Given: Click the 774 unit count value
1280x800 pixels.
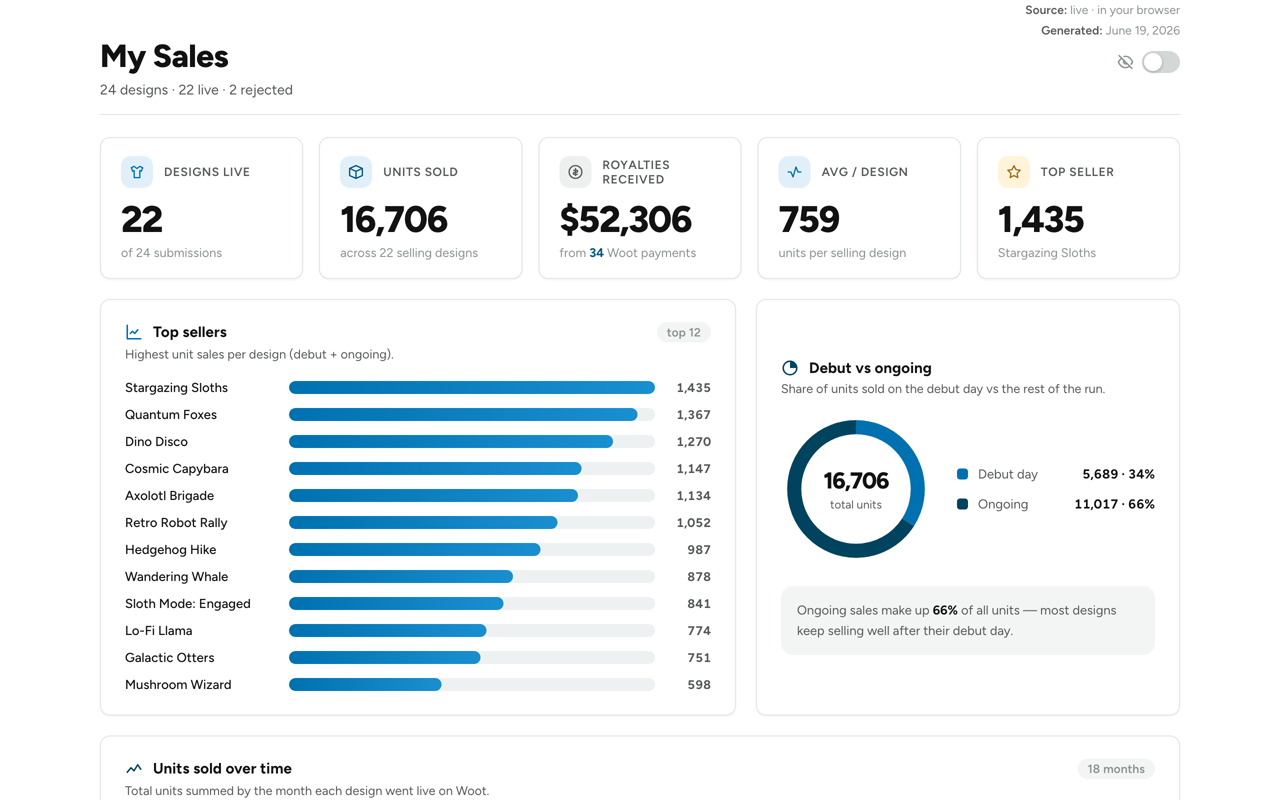Looking at the screenshot, I should (x=699, y=631).
